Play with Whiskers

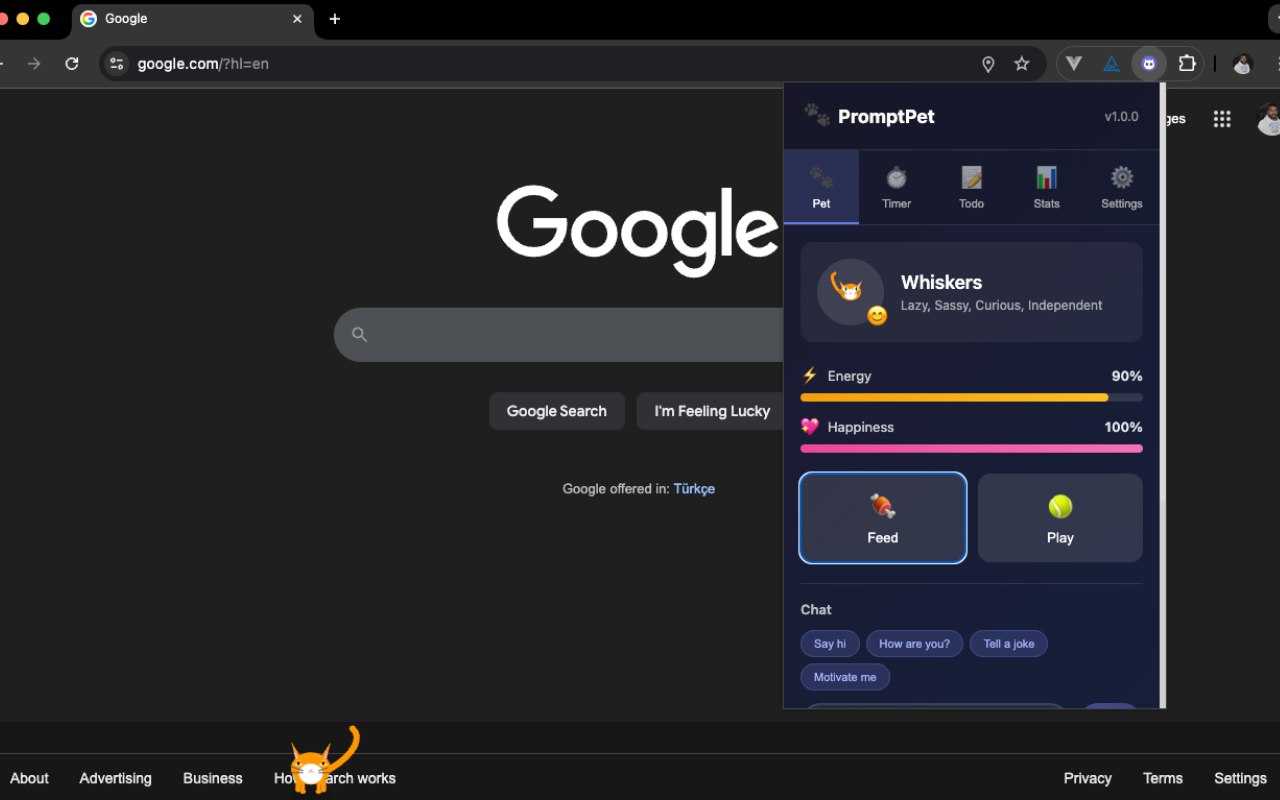click(x=1060, y=518)
